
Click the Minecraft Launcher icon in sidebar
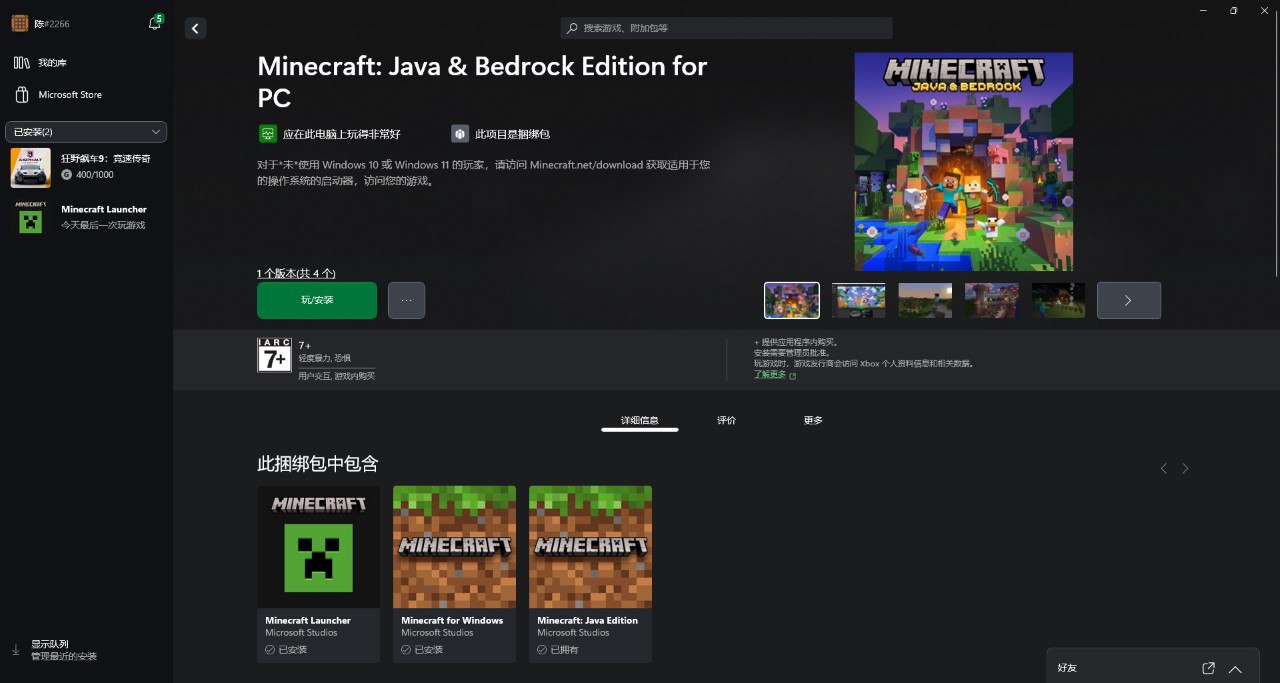31,217
